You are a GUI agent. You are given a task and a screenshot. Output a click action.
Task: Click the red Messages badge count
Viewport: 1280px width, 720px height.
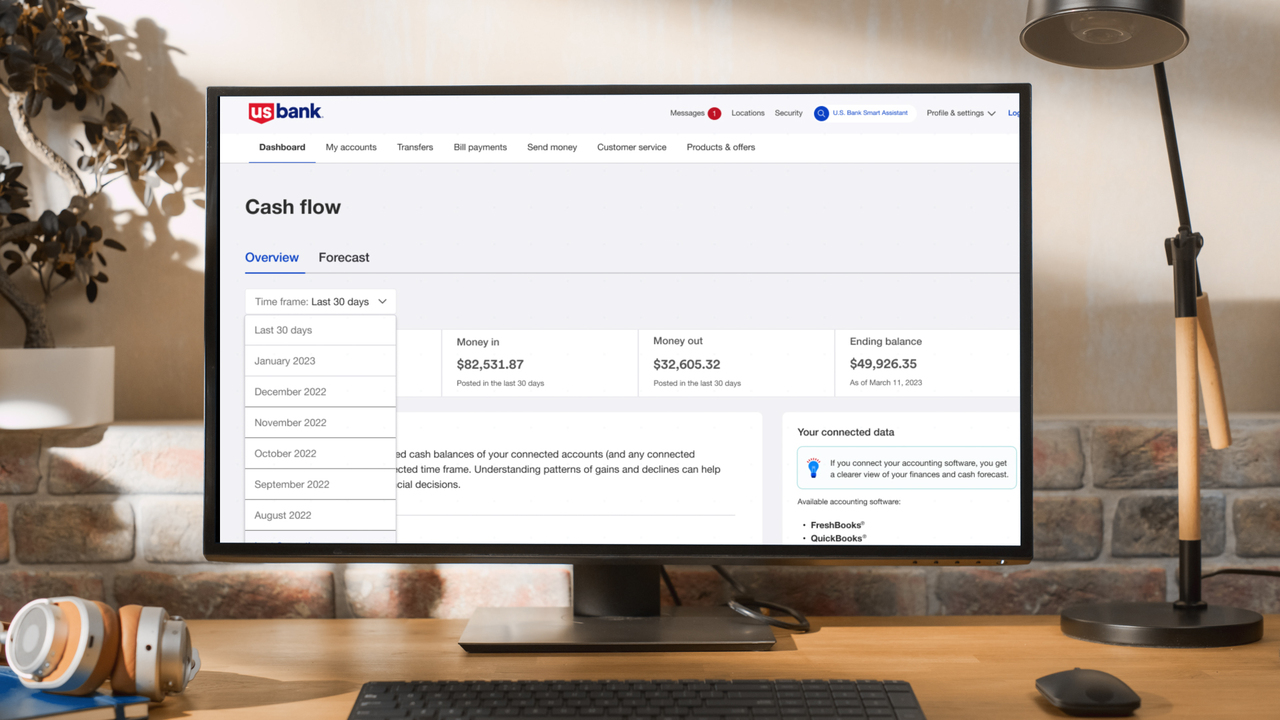(714, 114)
